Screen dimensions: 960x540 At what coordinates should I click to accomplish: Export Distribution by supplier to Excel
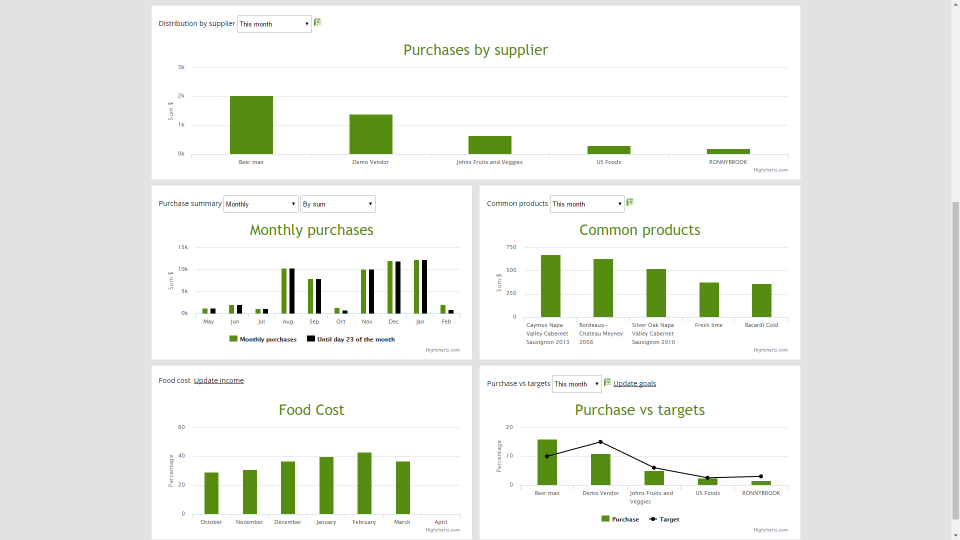[317, 23]
